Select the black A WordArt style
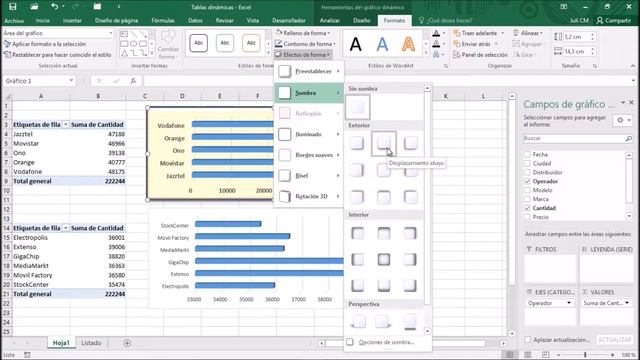 tap(356, 44)
